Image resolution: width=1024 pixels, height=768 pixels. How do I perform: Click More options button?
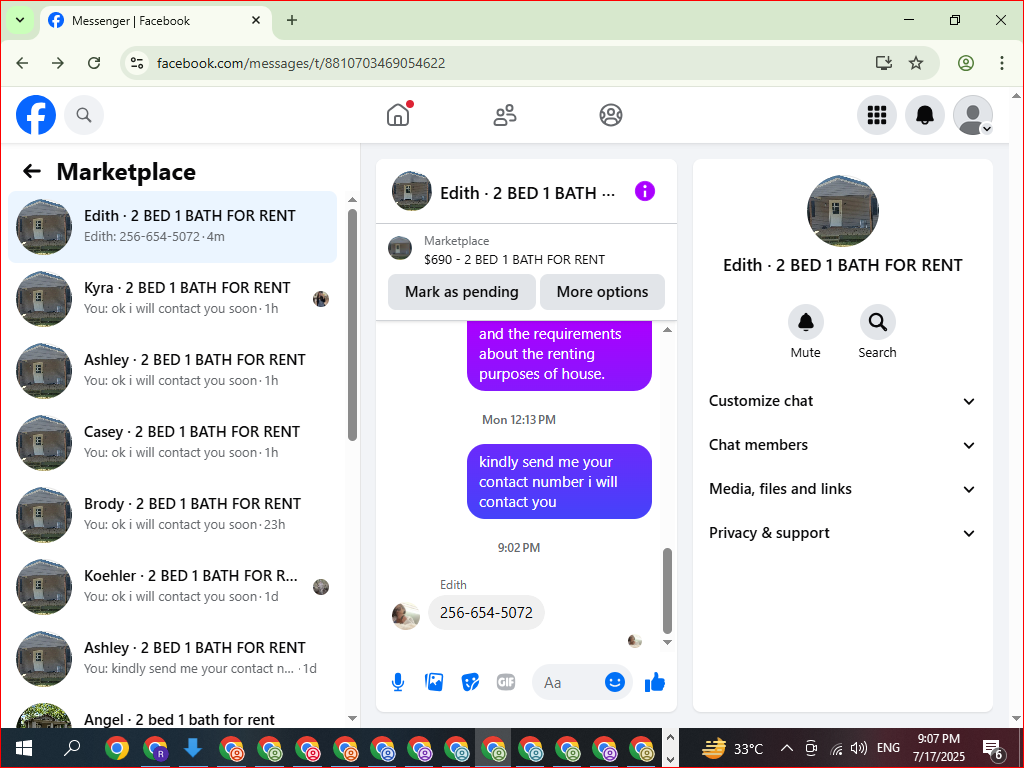coord(602,292)
